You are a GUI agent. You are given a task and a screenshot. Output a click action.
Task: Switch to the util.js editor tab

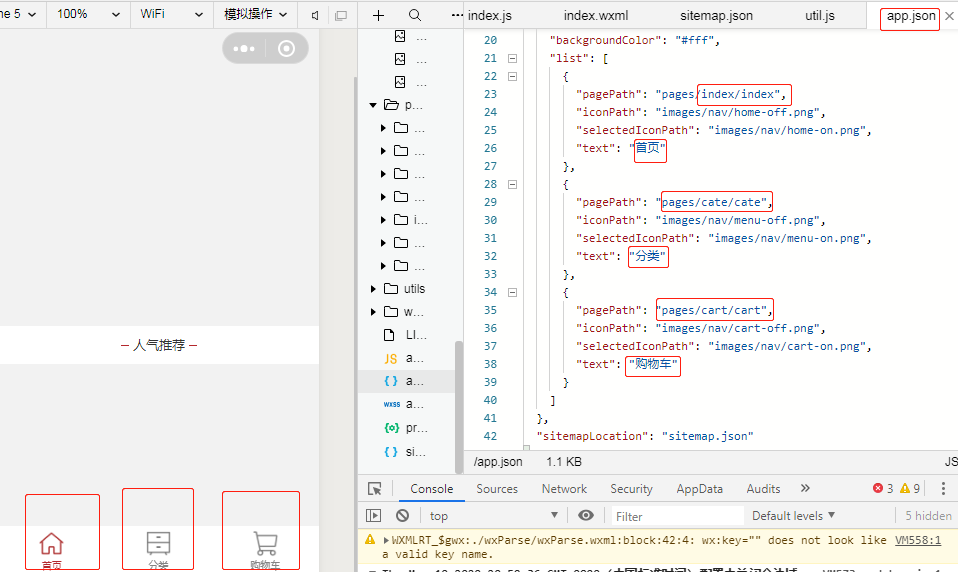(x=820, y=16)
